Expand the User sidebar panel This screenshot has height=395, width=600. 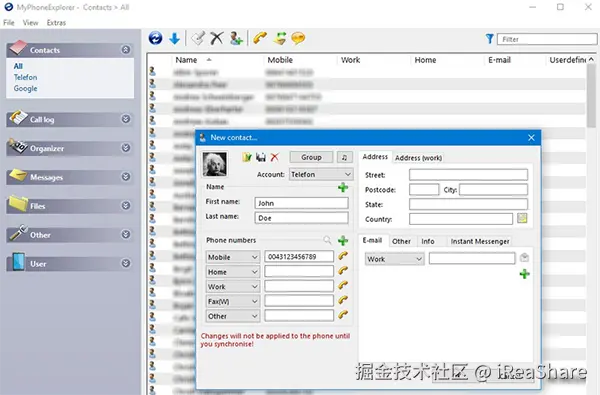[126, 263]
